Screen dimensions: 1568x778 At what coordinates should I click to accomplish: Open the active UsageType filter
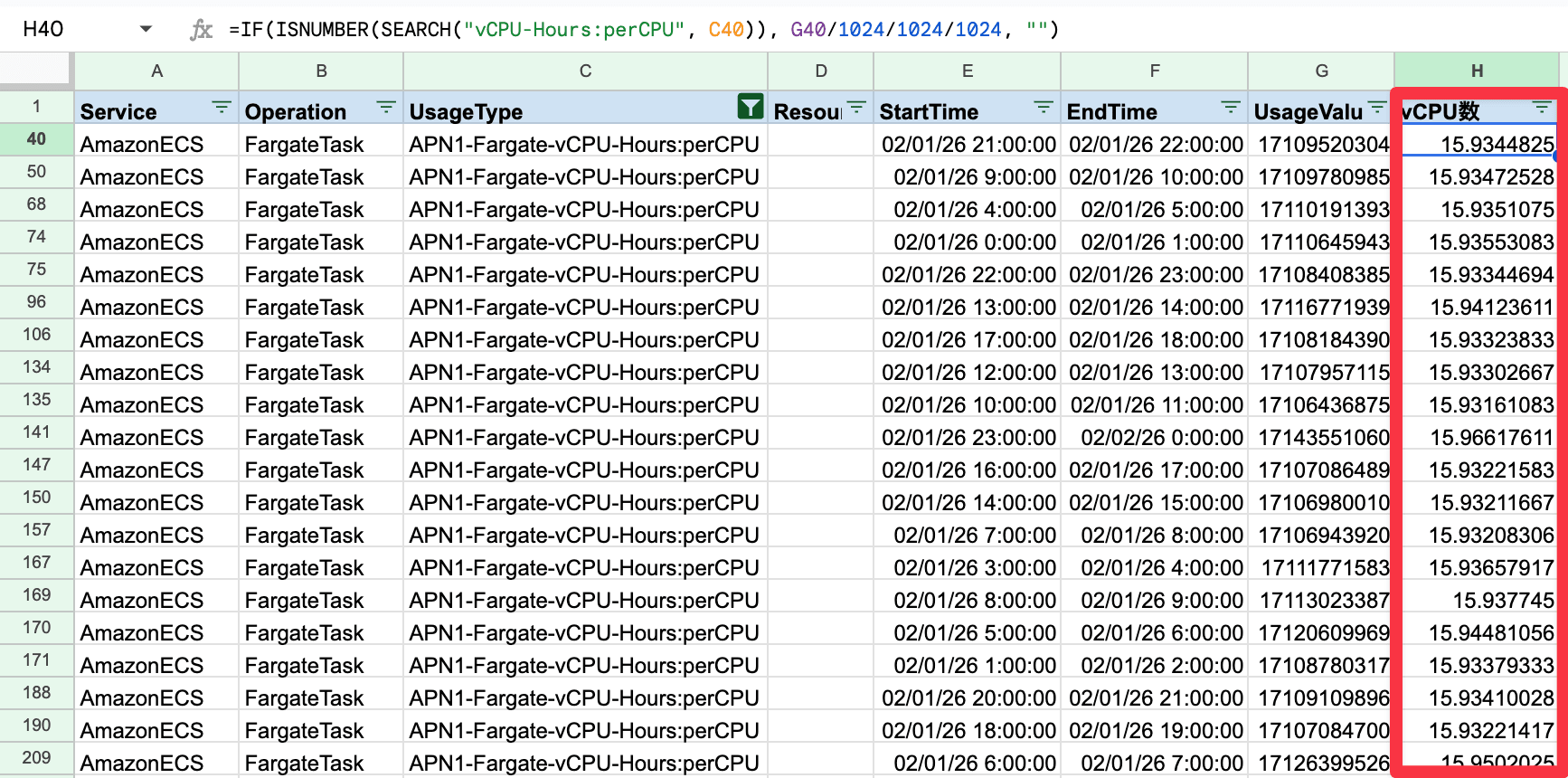click(x=751, y=107)
